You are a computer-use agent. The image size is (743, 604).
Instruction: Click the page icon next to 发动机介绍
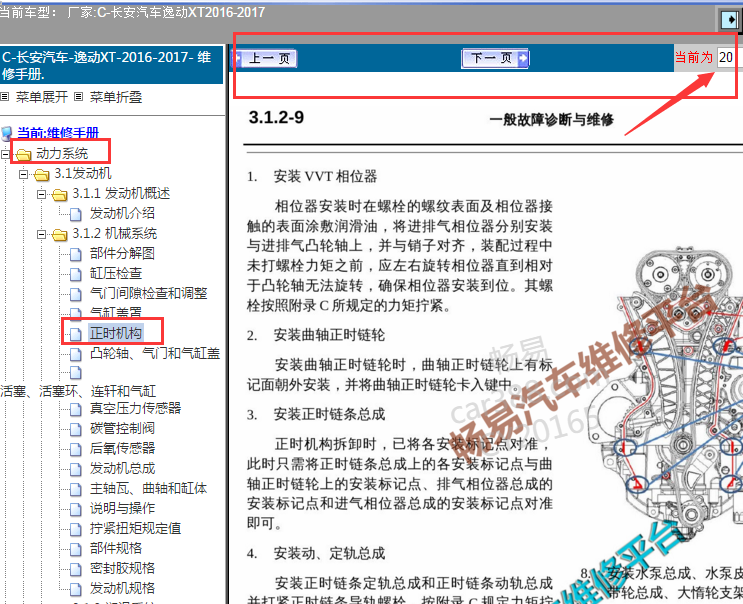(76, 214)
